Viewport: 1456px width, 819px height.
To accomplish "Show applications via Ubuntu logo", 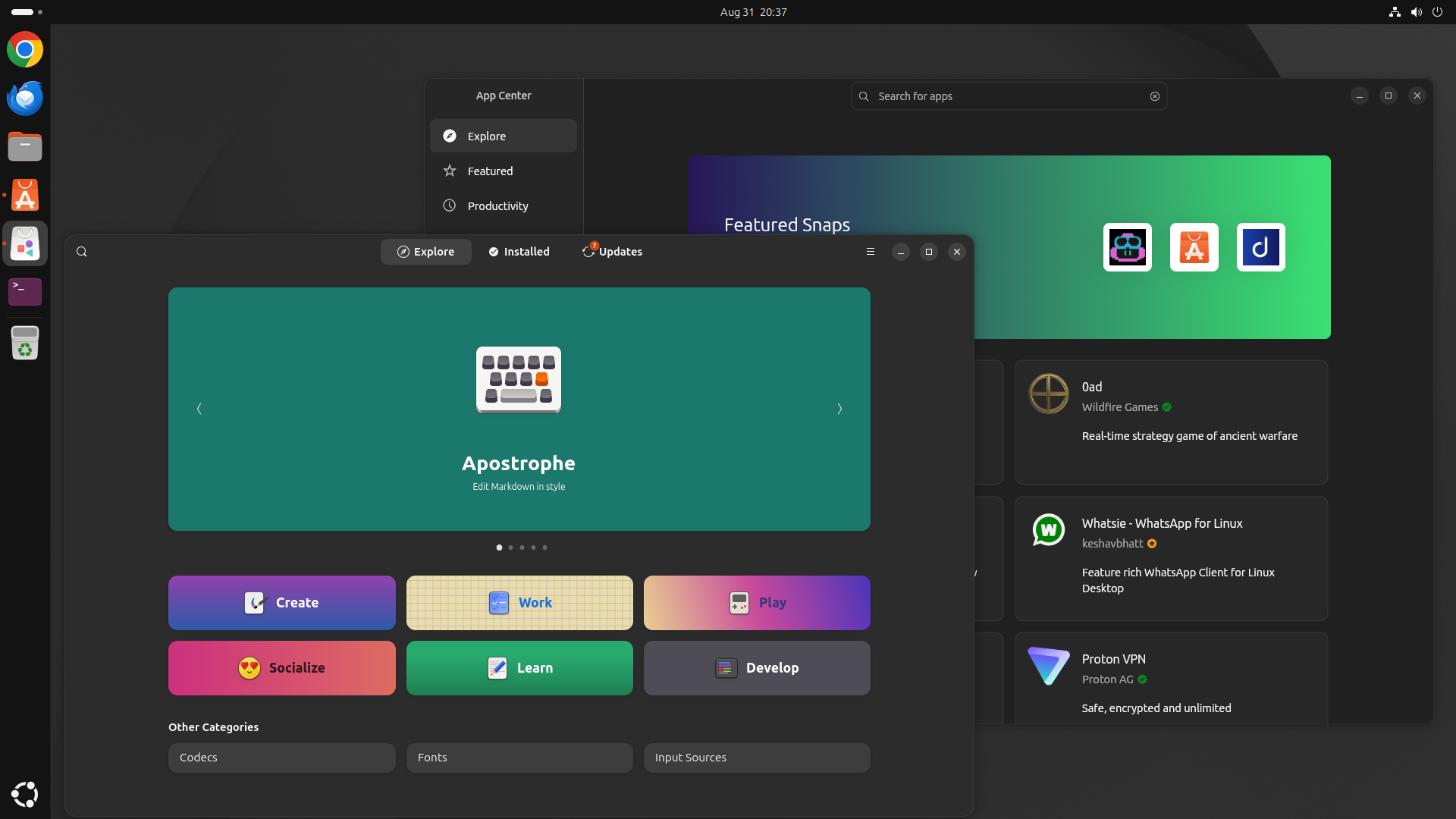I will click(x=25, y=794).
